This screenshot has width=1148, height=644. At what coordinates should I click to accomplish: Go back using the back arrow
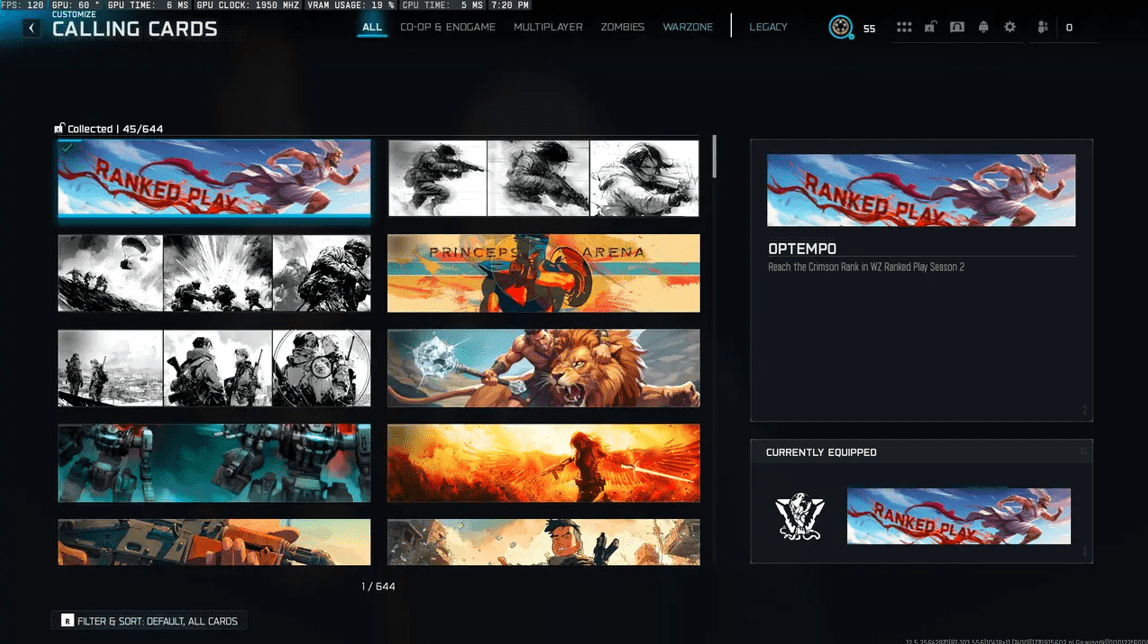[x=32, y=28]
